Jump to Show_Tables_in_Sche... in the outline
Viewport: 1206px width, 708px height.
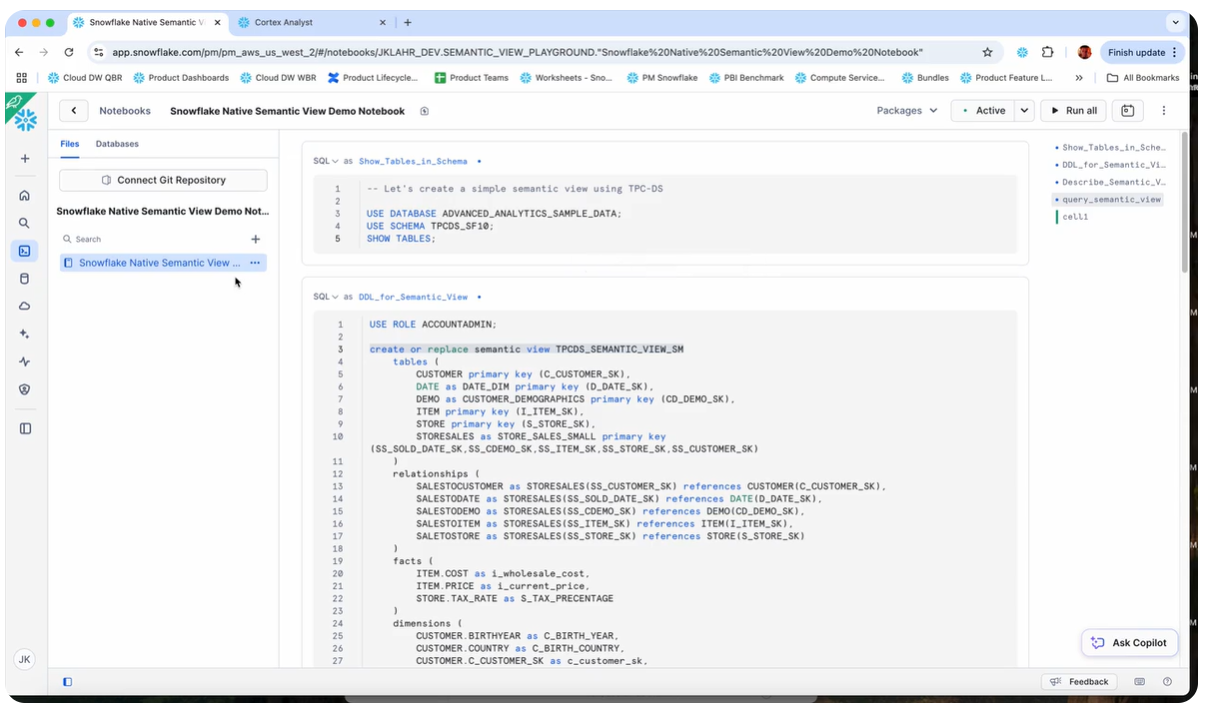(1112, 148)
